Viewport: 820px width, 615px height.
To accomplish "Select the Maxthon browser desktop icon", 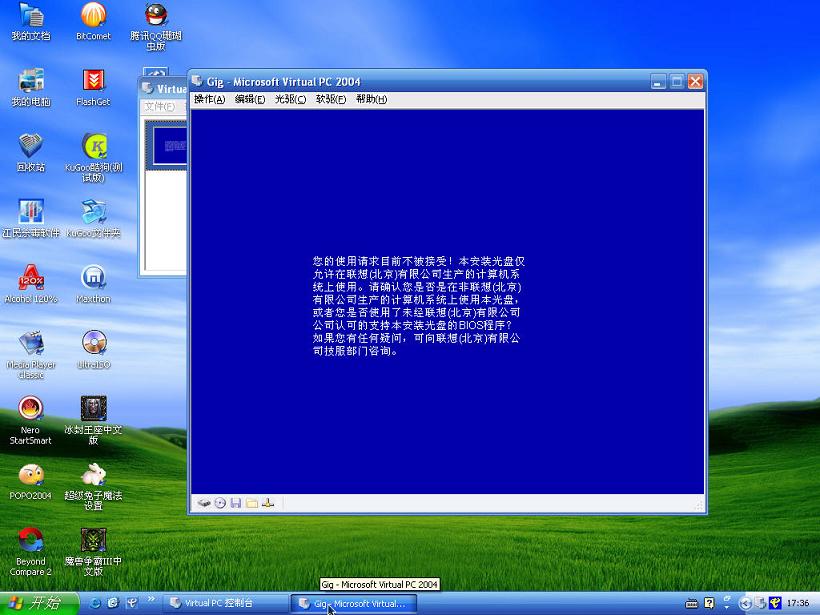I will (93, 284).
